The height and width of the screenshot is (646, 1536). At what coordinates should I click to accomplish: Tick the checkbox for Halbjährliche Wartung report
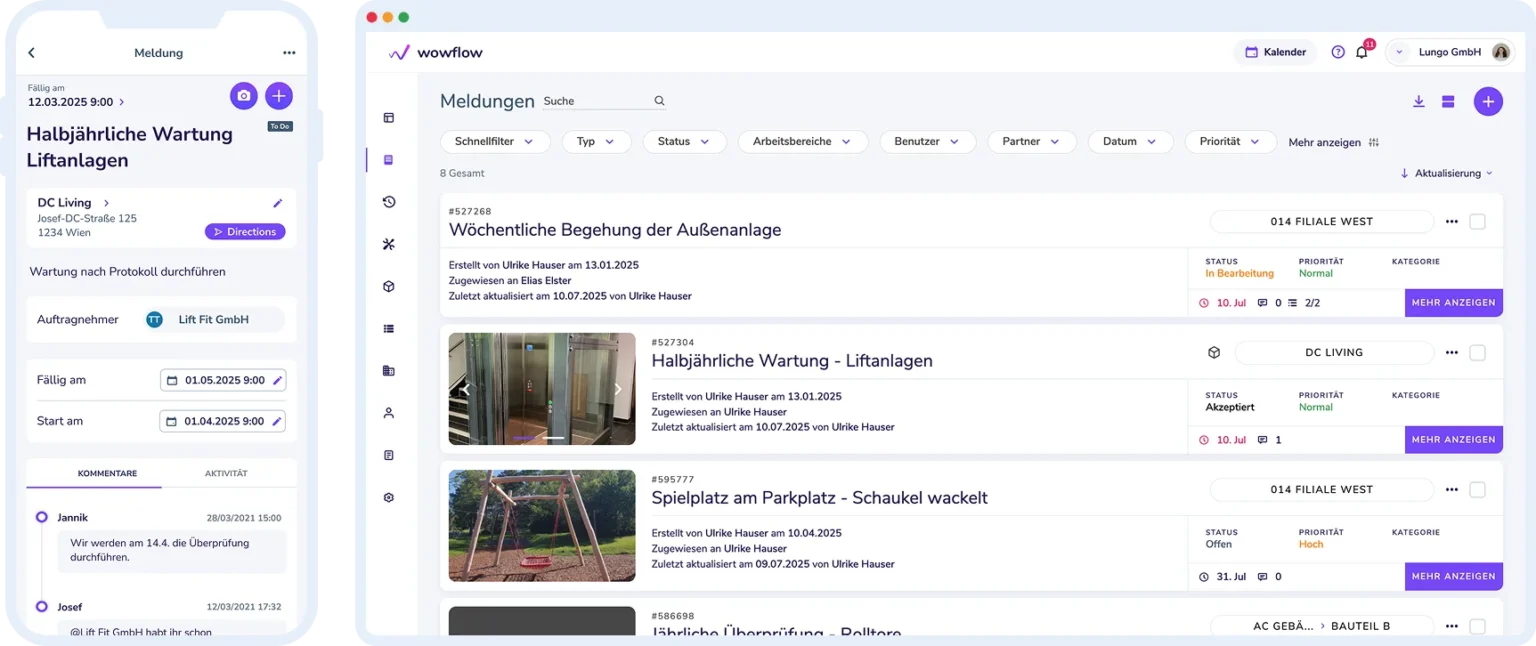click(x=1477, y=353)
